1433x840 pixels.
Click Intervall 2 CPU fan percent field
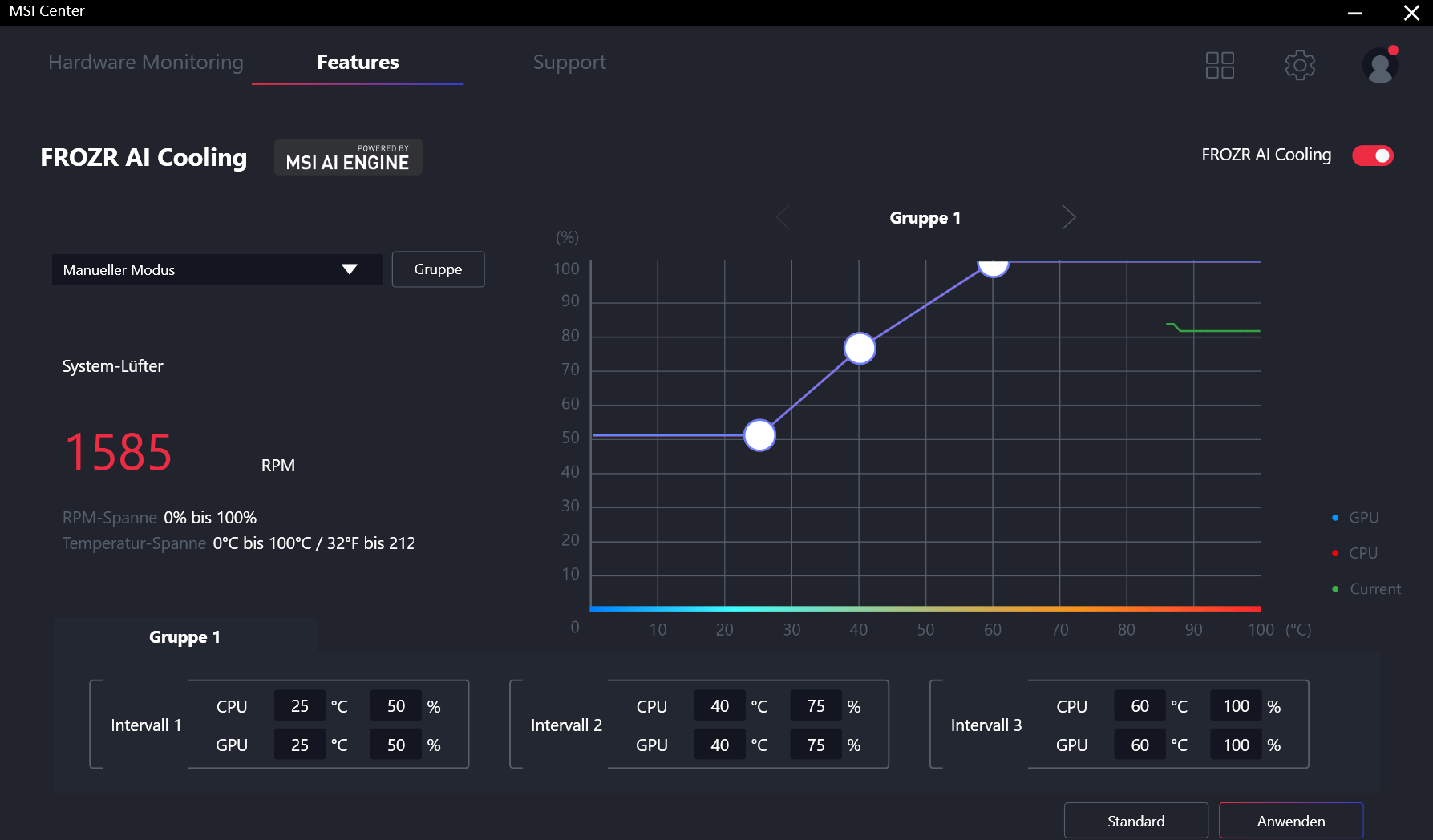pyautogui.click(x=816, y=706)
